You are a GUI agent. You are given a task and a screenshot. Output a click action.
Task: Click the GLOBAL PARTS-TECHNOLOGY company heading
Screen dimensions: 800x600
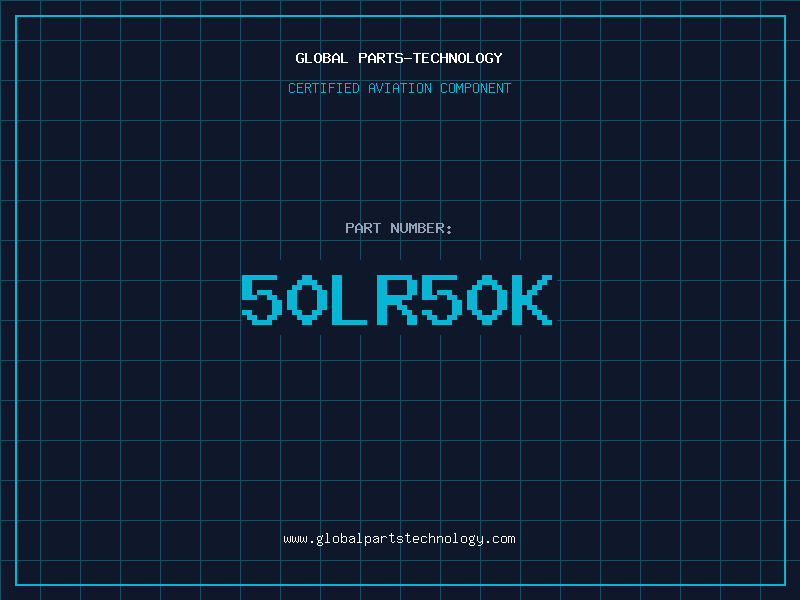click(399, 58)
